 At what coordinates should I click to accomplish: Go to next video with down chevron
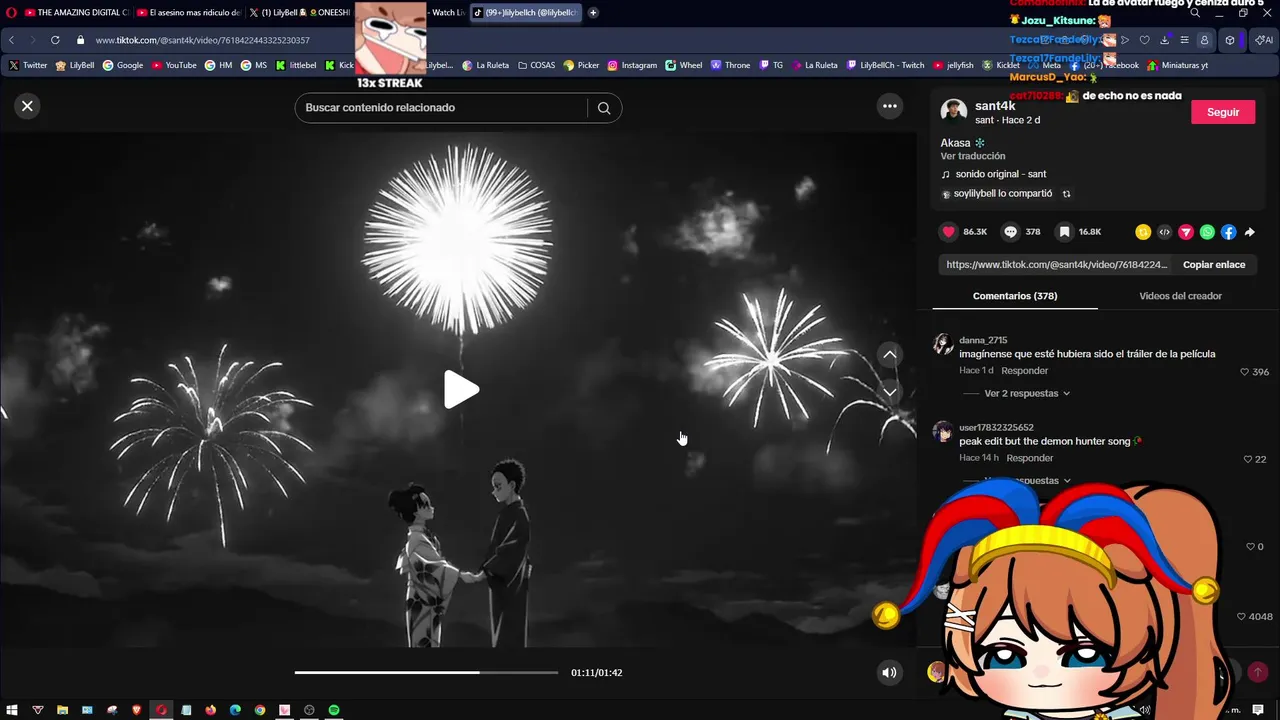click(890, 392)
